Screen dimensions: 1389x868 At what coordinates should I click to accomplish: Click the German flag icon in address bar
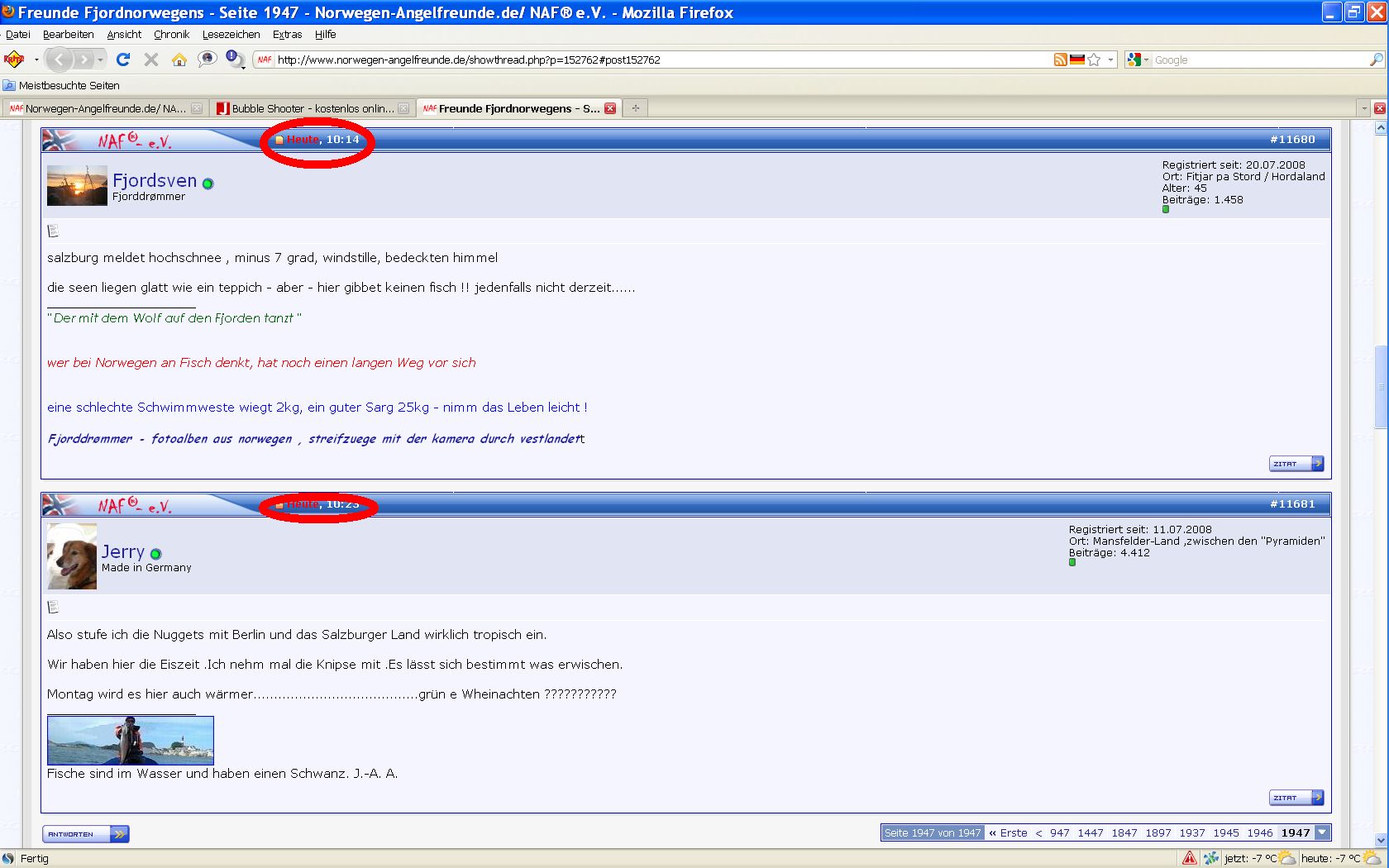point(1076,60)
